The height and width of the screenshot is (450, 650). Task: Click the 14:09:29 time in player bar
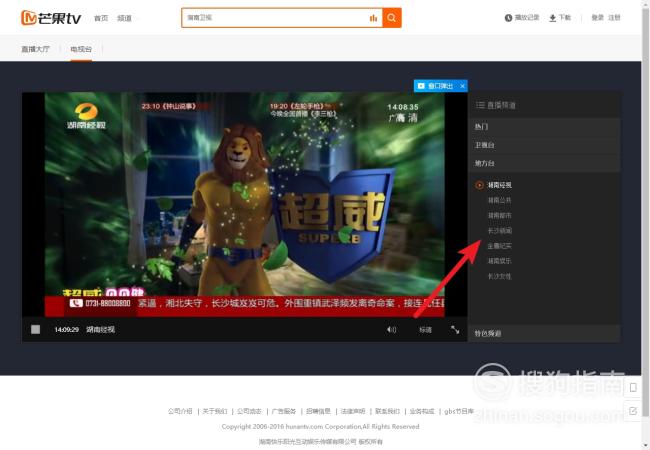[67, 329]
